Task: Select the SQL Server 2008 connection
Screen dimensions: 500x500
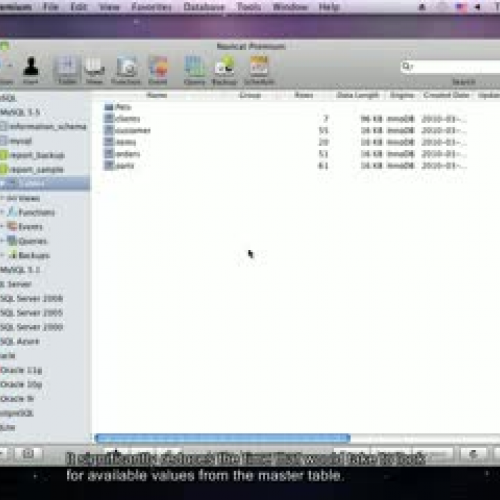Action: (x=31, y=298)
